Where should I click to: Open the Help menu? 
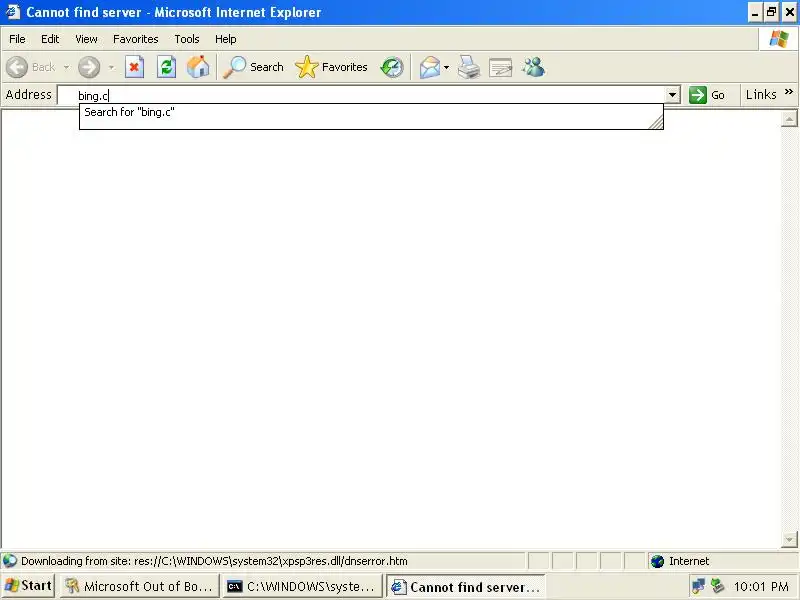[226, 39]
